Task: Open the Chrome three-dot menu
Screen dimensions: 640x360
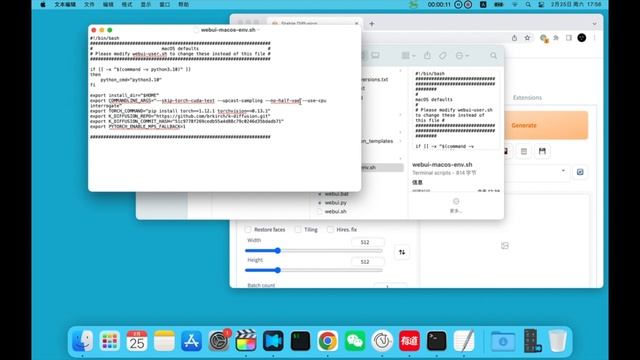Action: pos(594,38)
